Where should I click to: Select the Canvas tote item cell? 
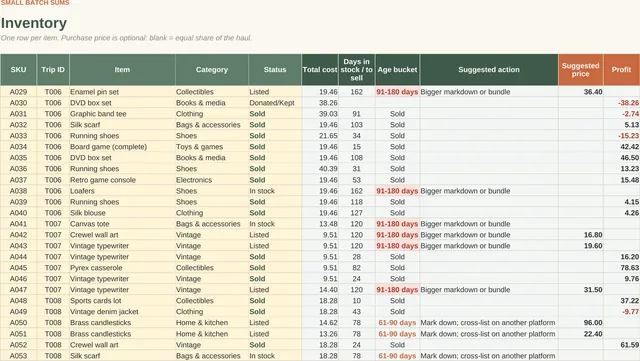click(122, 224)
